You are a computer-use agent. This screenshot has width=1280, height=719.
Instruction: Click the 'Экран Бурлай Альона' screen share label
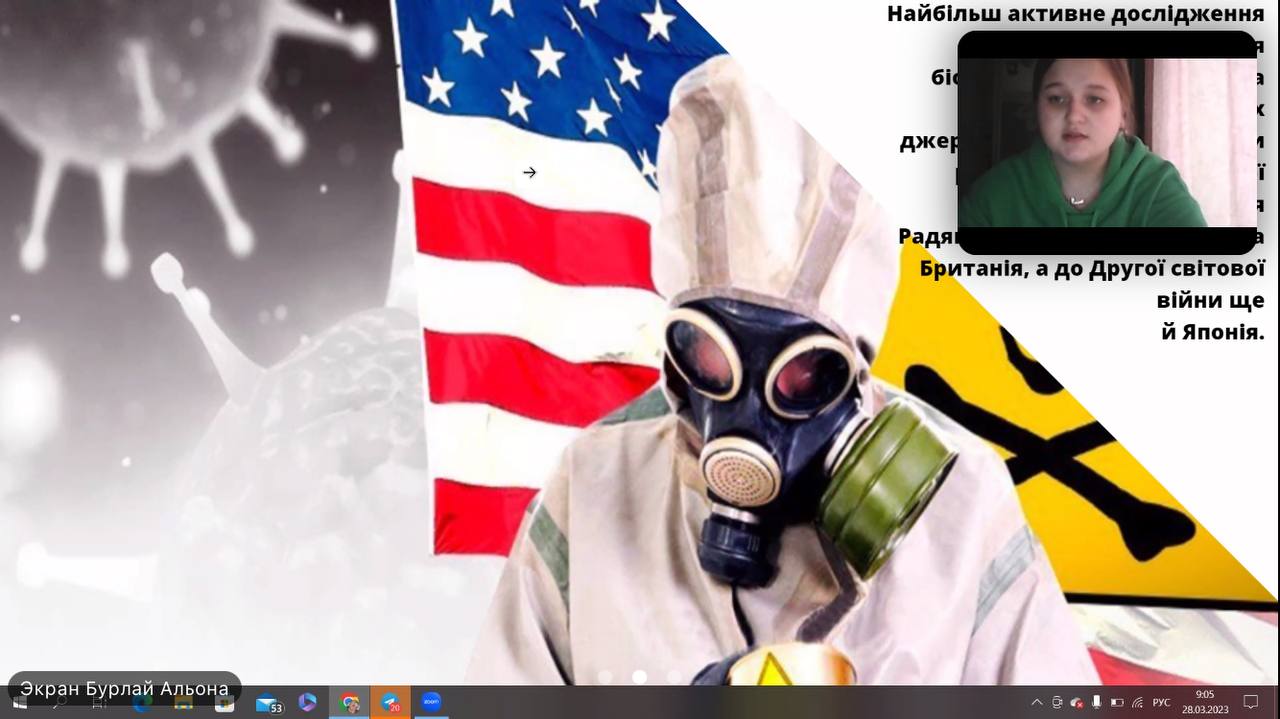click(125, 689)
